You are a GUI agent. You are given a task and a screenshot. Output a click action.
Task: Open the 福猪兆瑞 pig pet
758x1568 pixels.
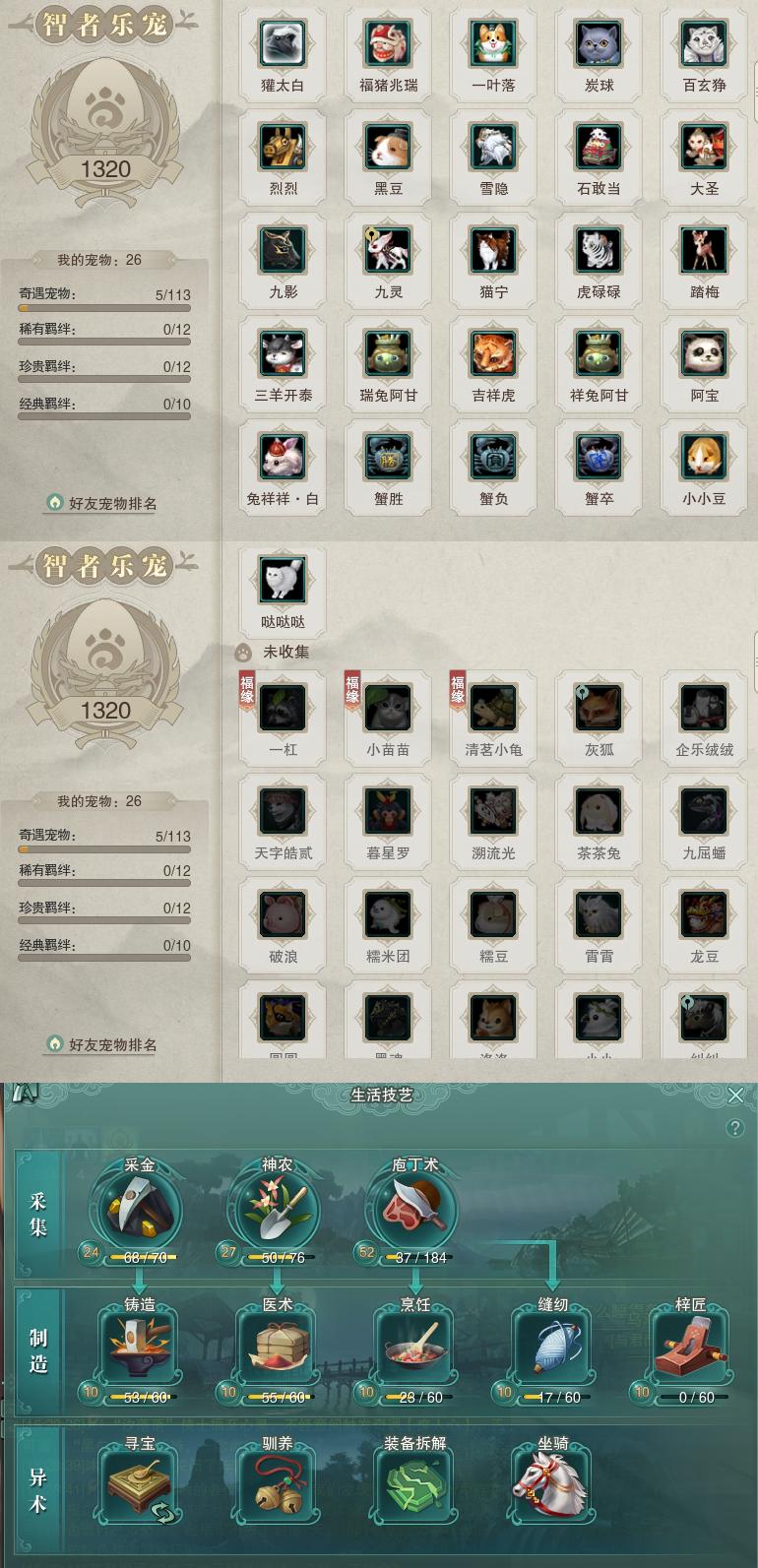pyautogui.click(x=388, y=43)
